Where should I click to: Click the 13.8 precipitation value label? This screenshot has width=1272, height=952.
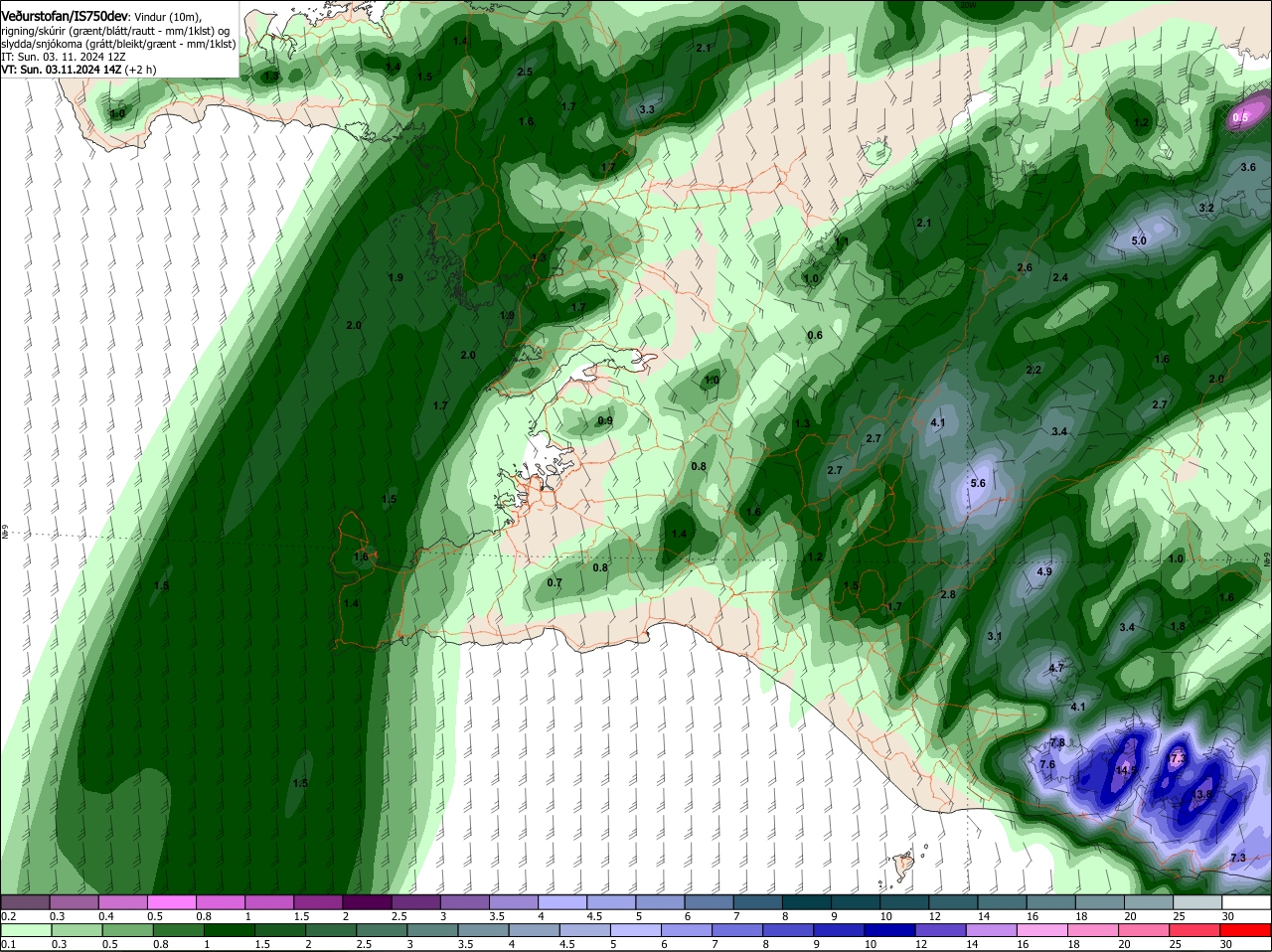click(1202, 795)
